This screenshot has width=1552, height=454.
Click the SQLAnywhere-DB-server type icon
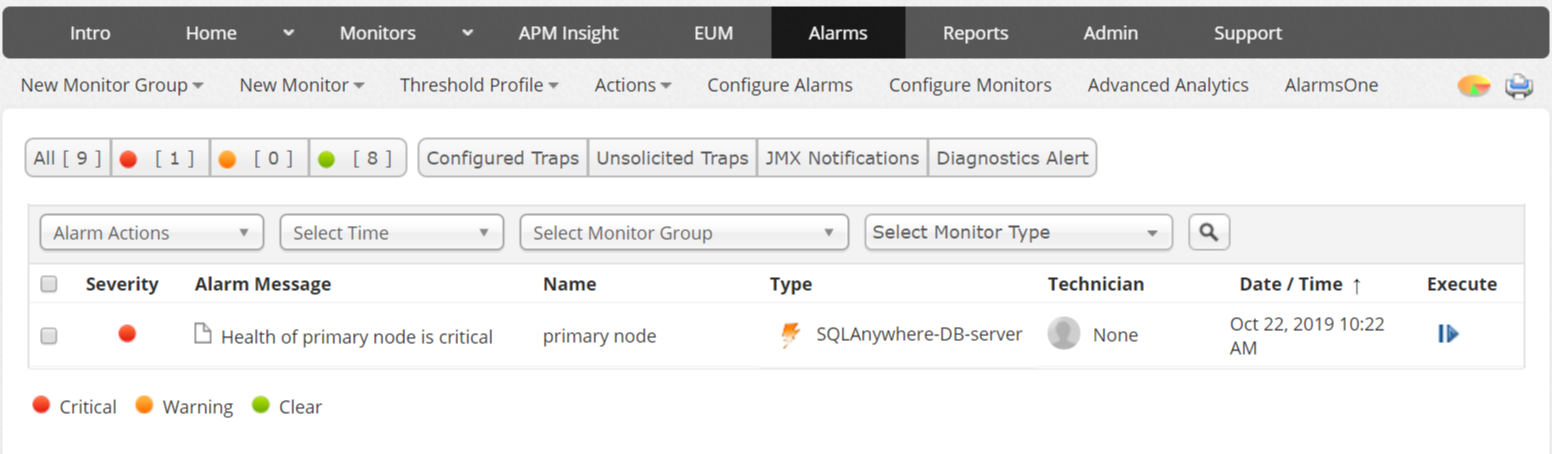click(x=790, y=335)
